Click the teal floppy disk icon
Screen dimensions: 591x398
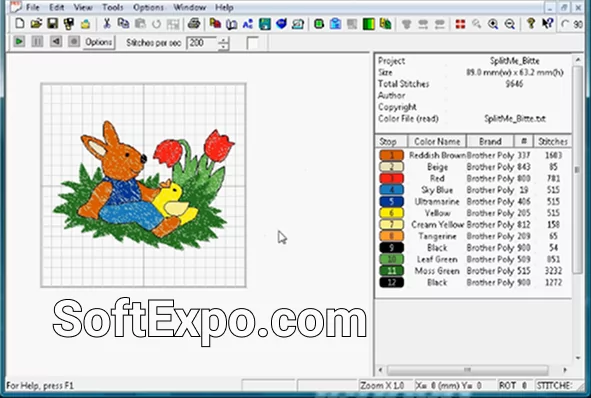[265, 24]
